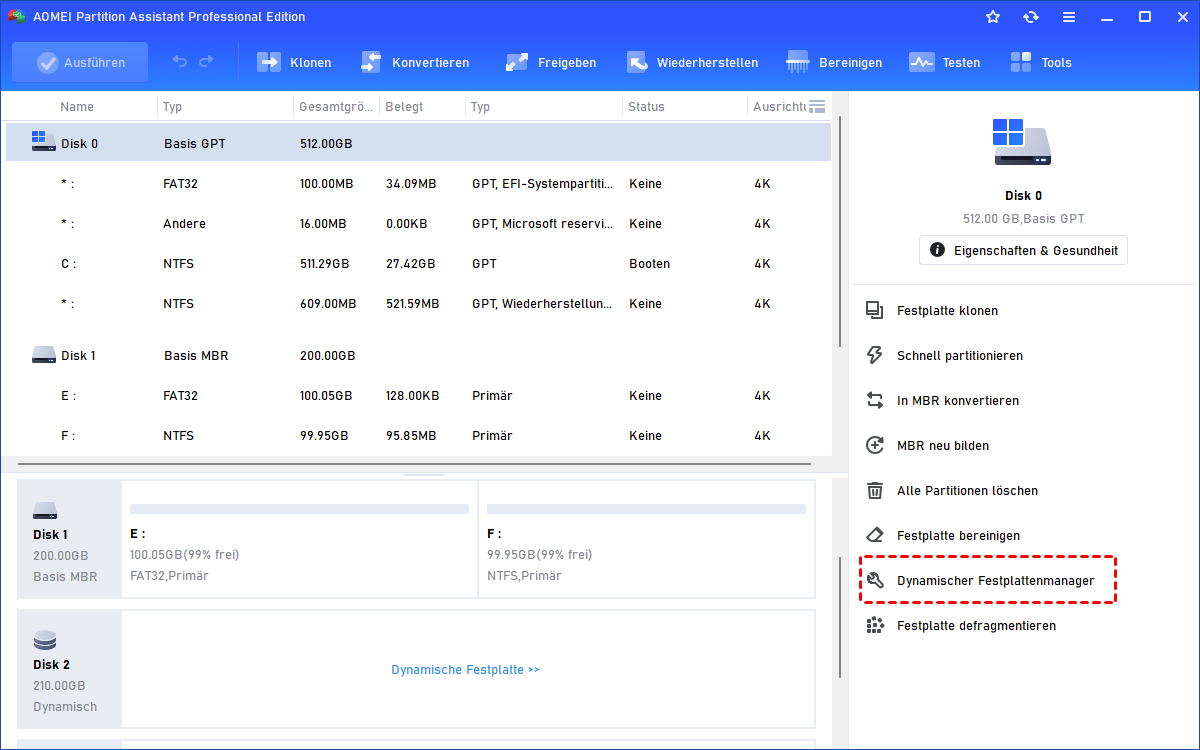The width and height of the screenshot is (1200, 750).
Task: Click the Testen toolbar icon
Action: (x=922, y=62)
